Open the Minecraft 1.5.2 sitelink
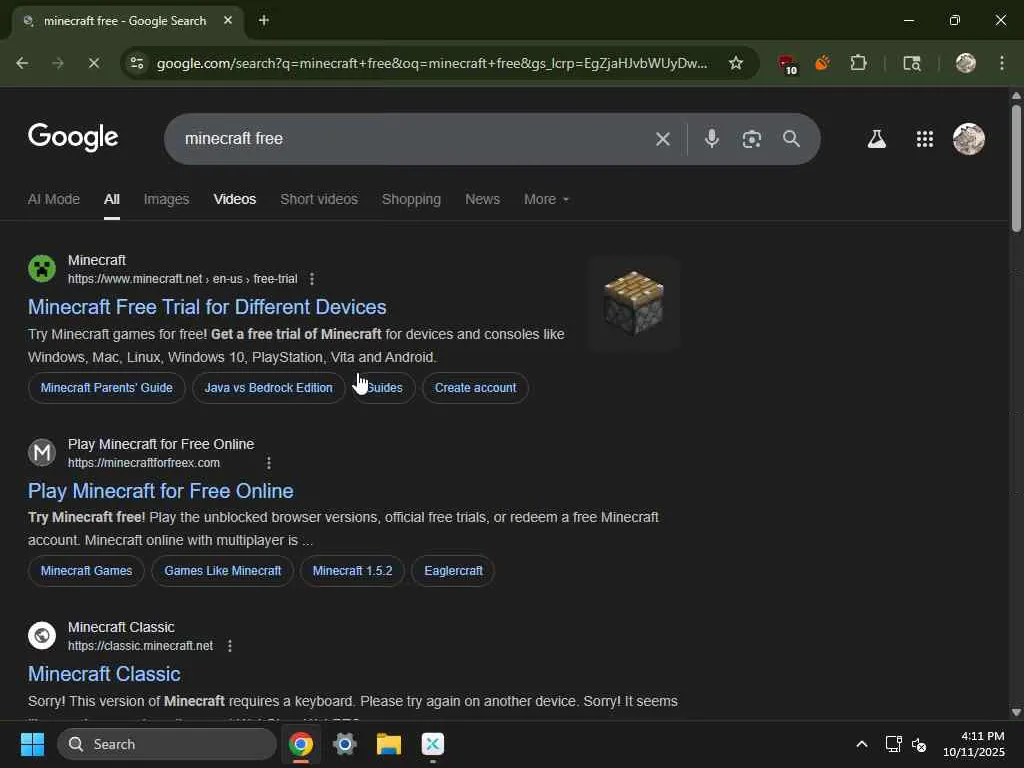The image size is (1024, 768). tap(353, 571)
